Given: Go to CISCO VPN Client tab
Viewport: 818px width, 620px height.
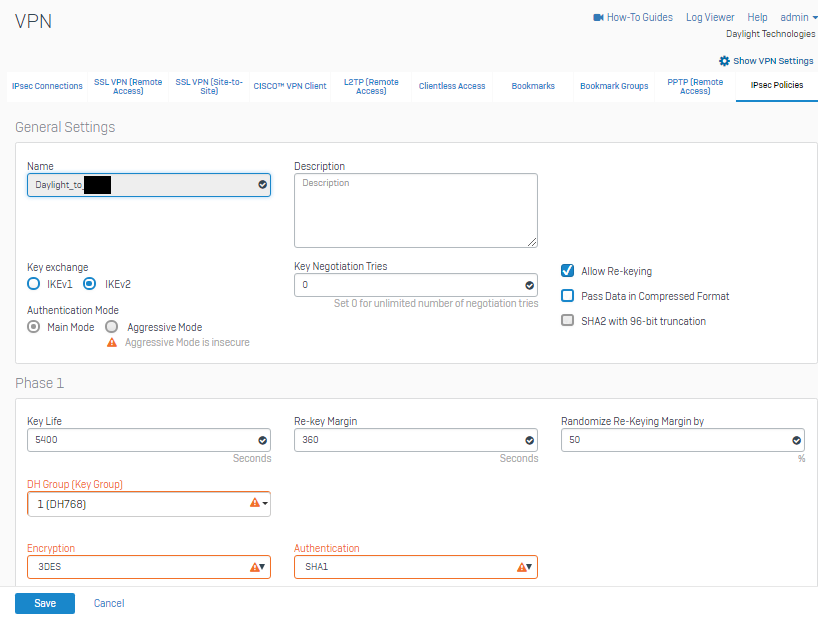Looking at the screenshot, I should pyautogui.click(x=290, y=86).
